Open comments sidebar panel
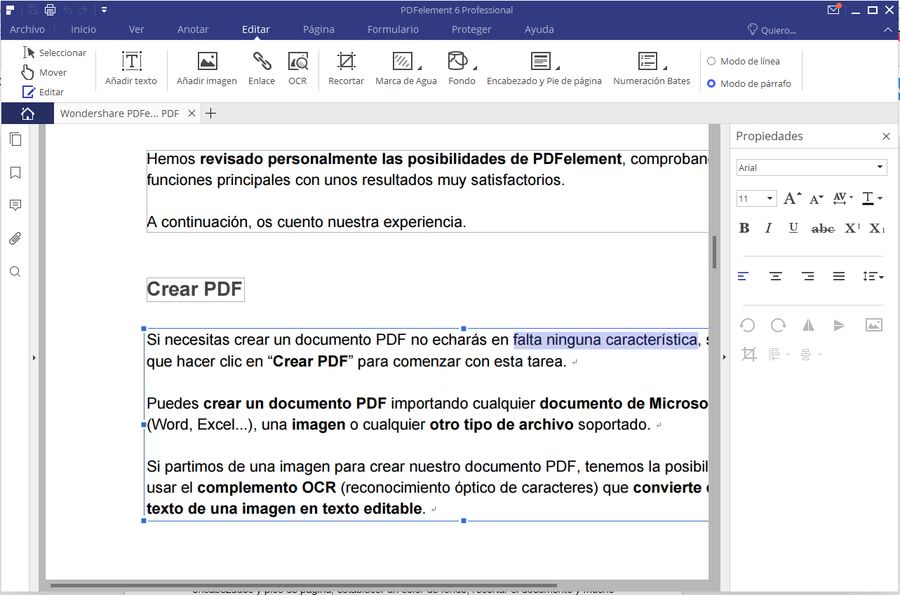The image size is (900, 595). (15, 205)
